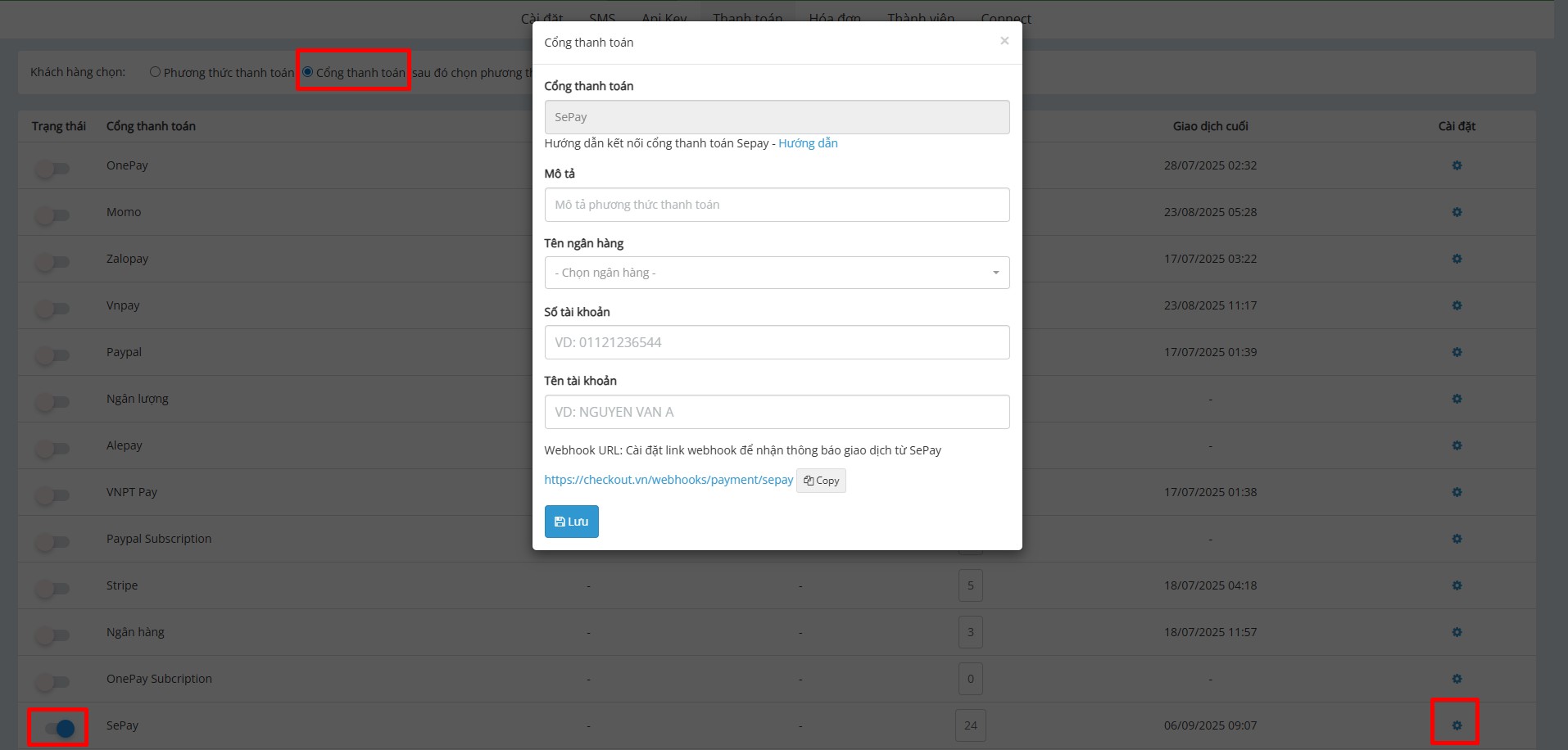Click the disabled SePay gateway name field
The height and width of the screenshot is (750, 1568).
click(x=777, y=117)
